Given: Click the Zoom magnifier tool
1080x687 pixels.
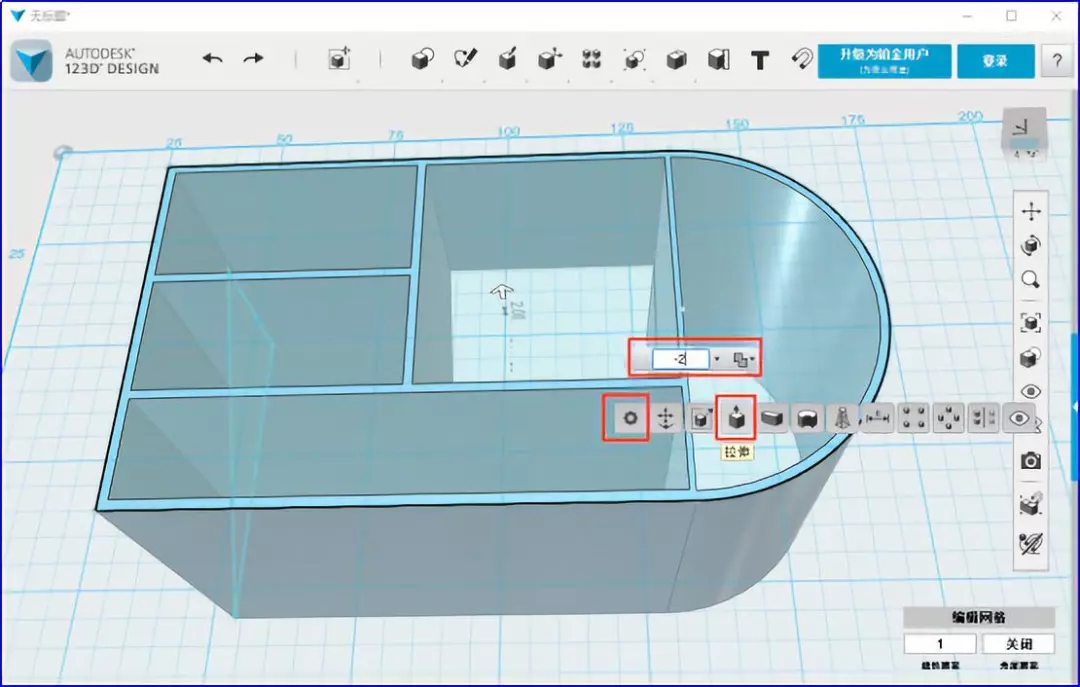Looking at the screenshot, I should tap(1030, 280).
